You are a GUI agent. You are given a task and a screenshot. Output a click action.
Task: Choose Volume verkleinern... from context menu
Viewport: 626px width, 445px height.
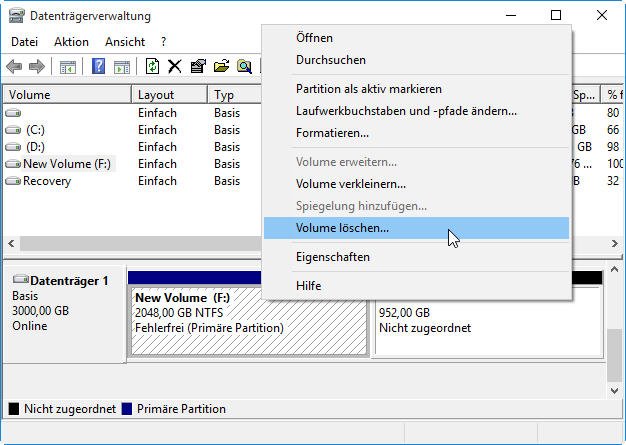click(x=416, y=184)
